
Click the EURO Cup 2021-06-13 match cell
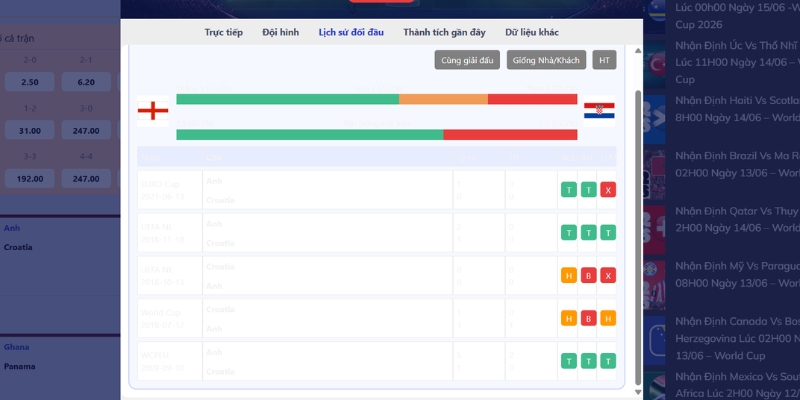(x=170, y=190)
